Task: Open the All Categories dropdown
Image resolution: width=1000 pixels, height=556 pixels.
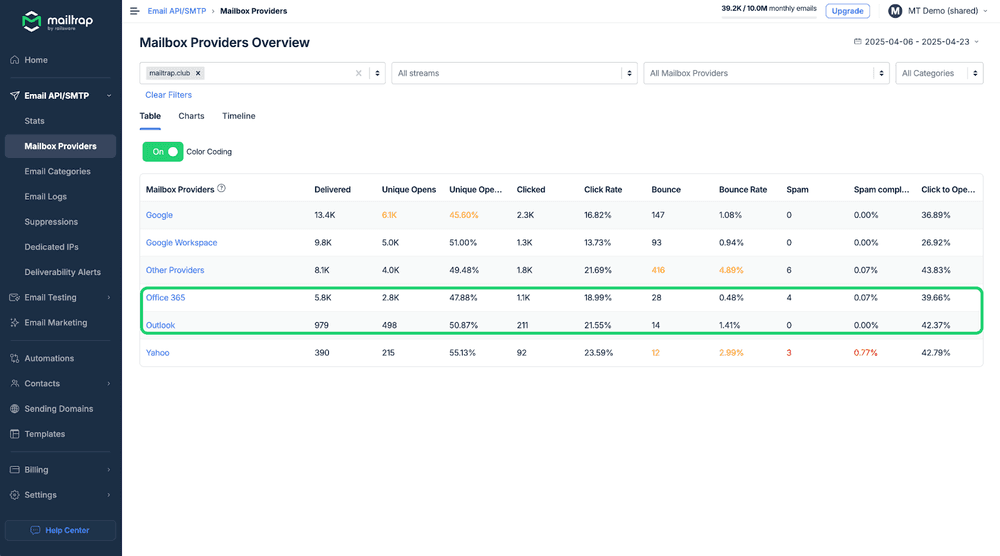Action: click(939, 73)
